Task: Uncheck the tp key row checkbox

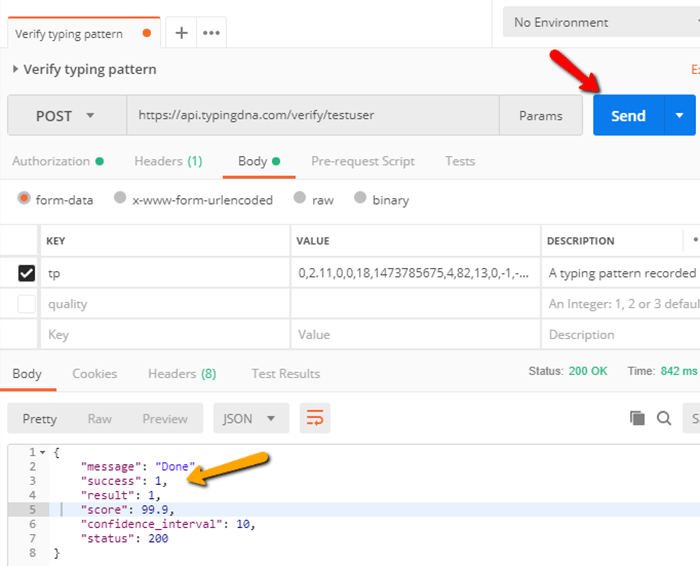Action: (26, 273)
